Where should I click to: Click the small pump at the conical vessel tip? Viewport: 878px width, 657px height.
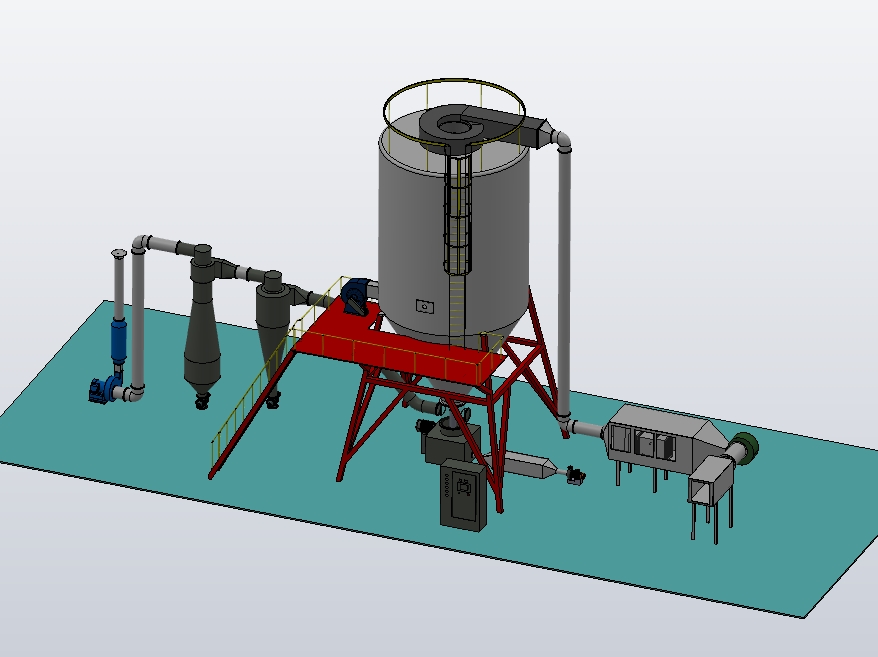(x=576, y=476)
